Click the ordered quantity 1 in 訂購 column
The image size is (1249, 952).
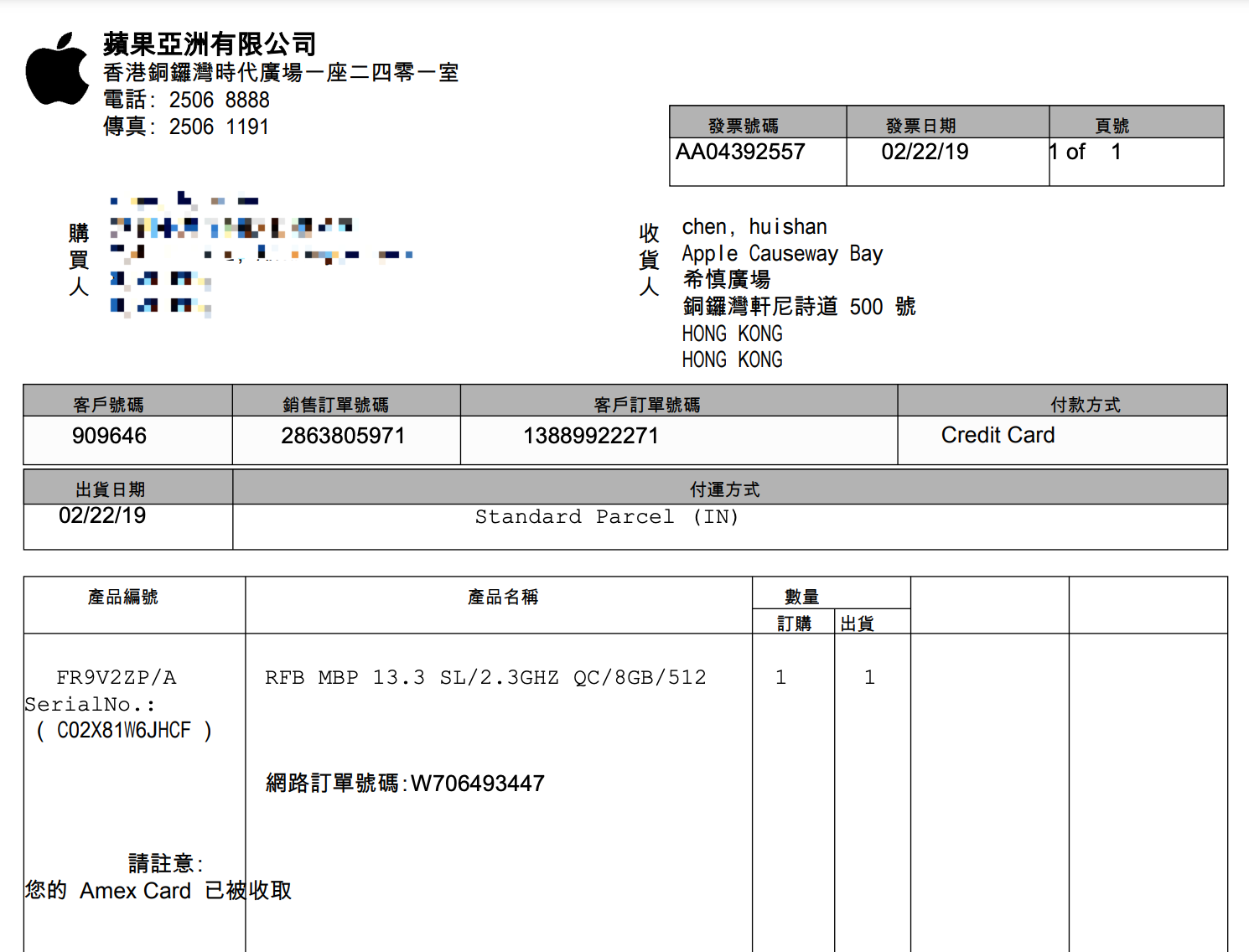(x=780, y=677)
